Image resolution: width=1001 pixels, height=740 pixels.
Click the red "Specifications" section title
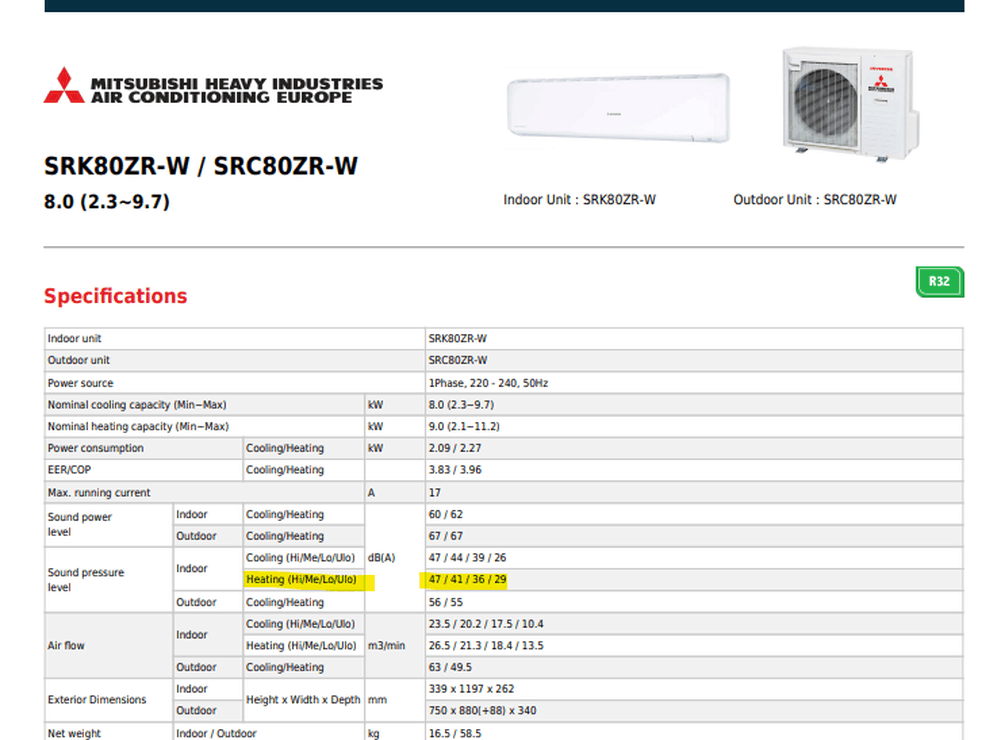point(116,296)
